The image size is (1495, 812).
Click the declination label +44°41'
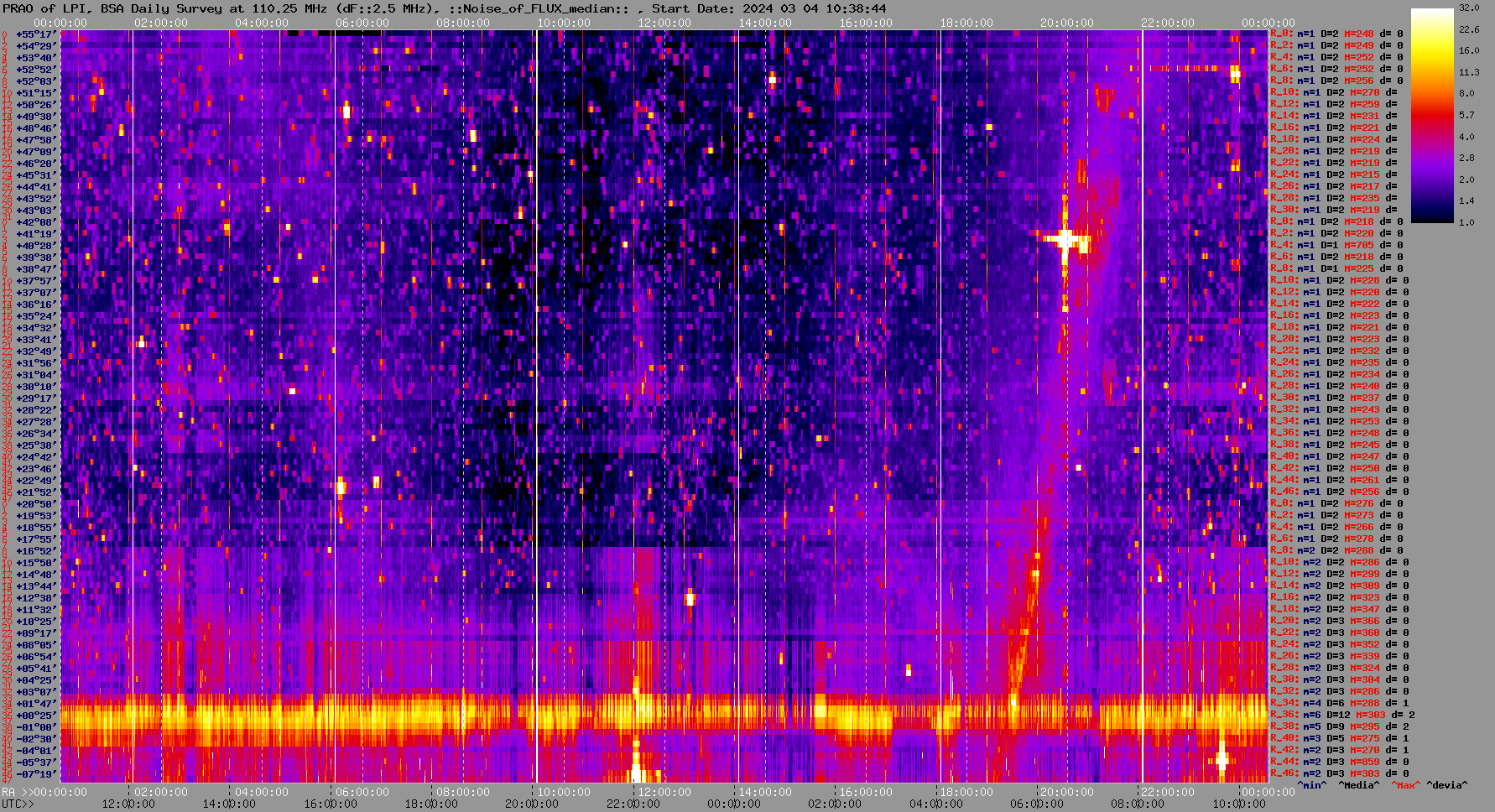coord(36,187)
